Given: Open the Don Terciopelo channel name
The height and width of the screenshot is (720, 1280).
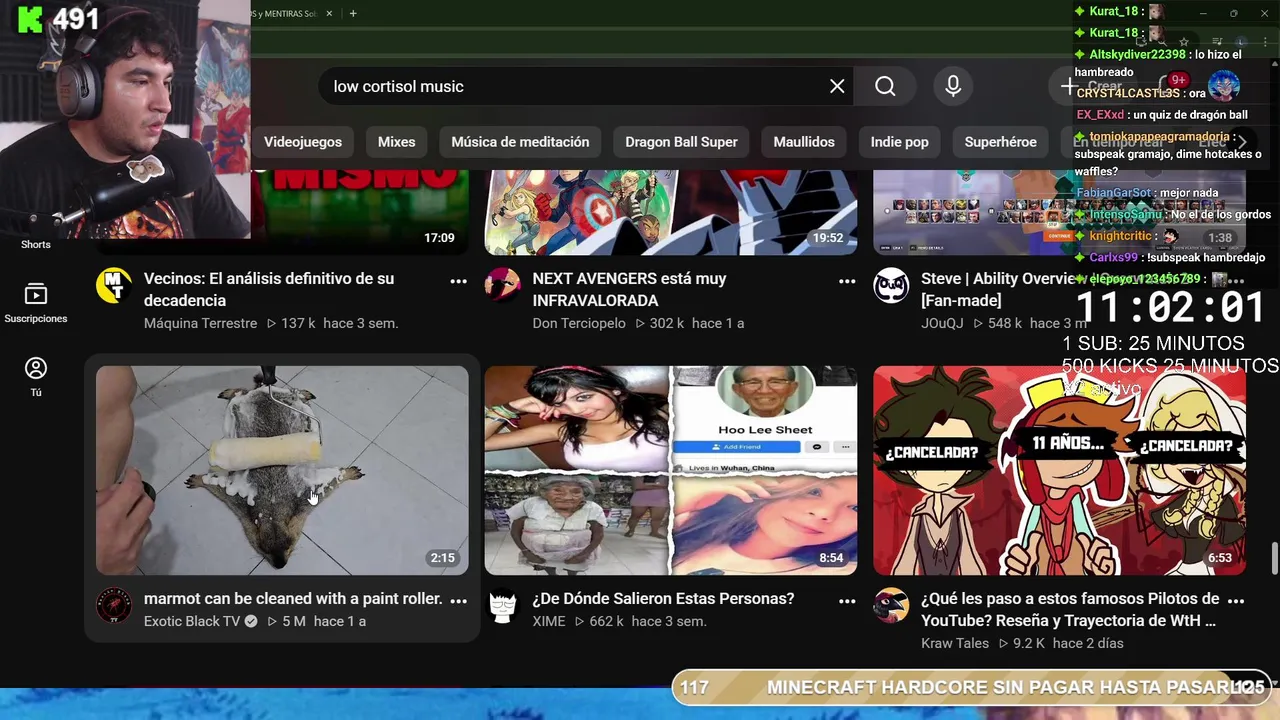Looking at the screenshot, I should tap(579, 323).
